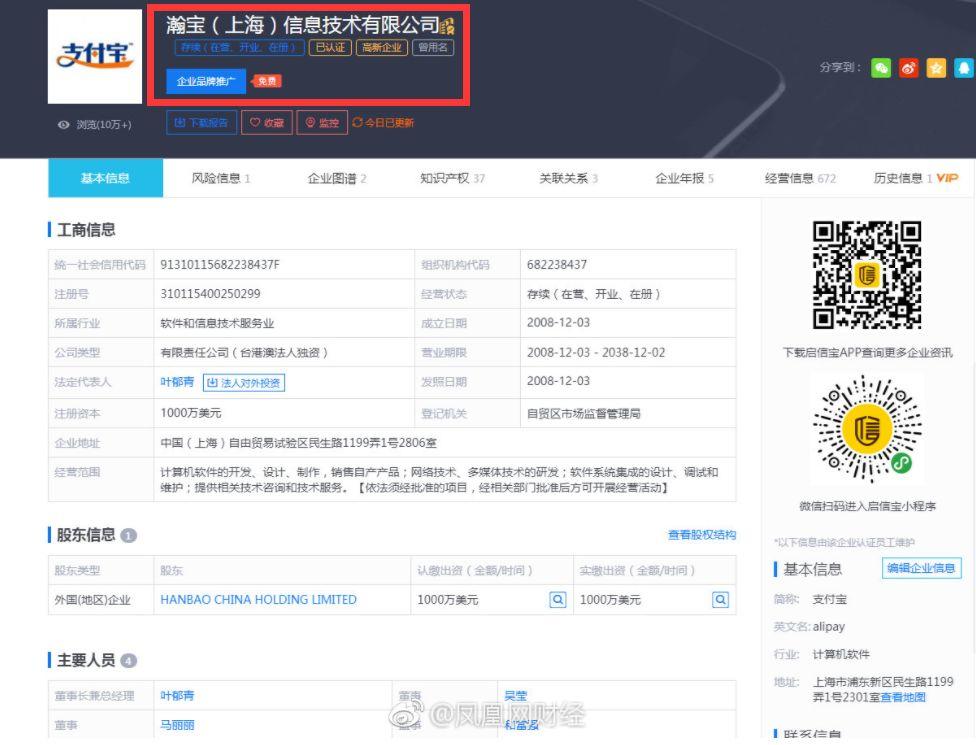
Task: Open the 历史信息 VIP tab
Action: point(916,179)
